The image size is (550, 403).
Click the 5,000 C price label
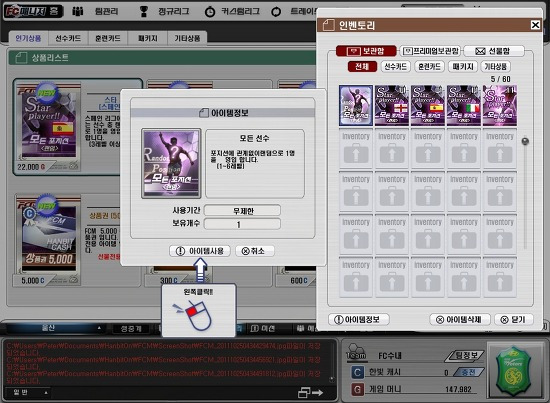coord(33,281)
